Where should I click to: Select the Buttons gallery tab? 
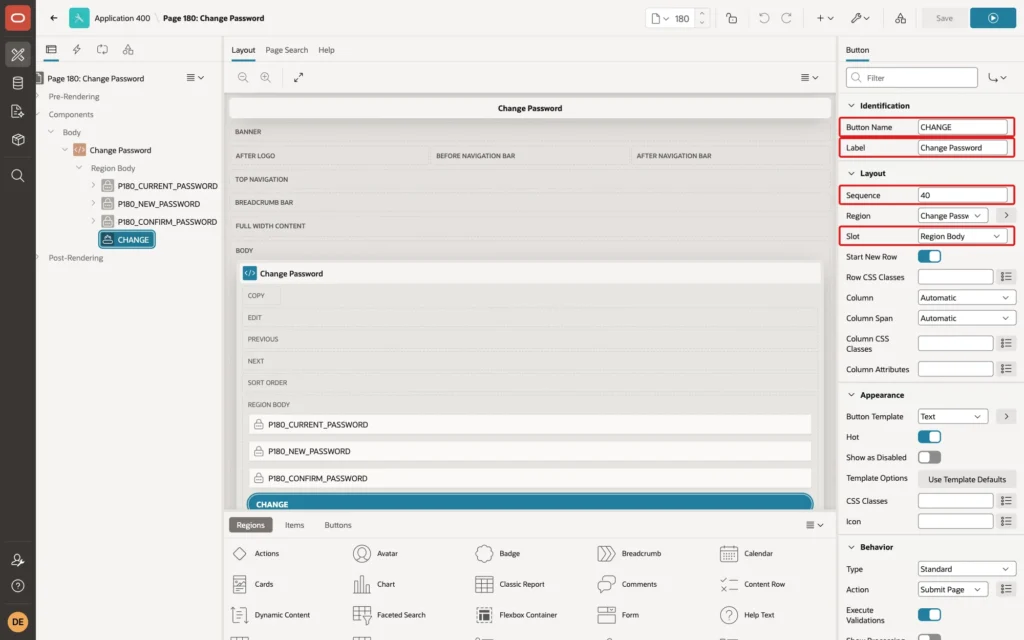[338, 525]
